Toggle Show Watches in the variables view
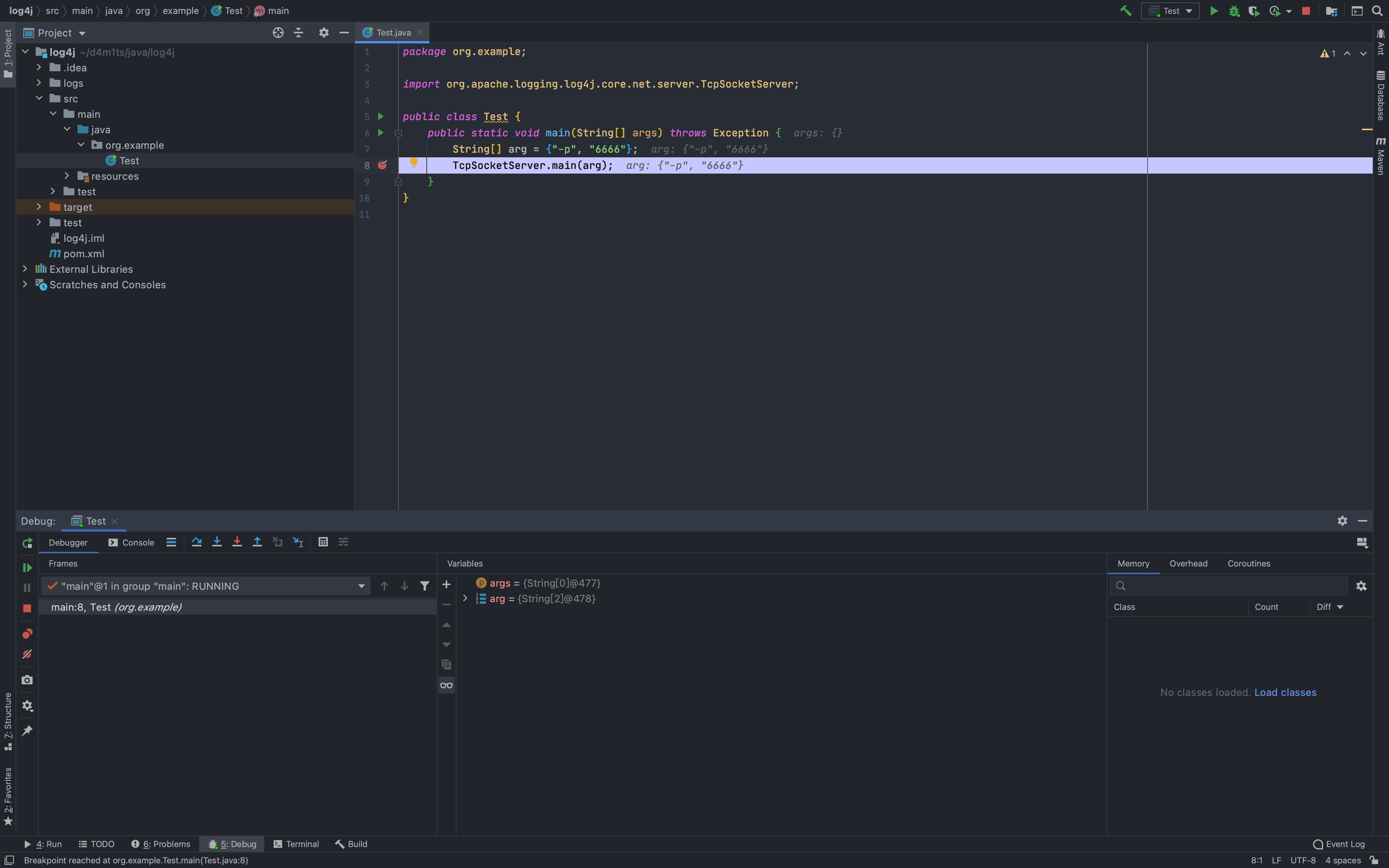This screenshot has width=1389, height=868. click(x=446, y=685)
